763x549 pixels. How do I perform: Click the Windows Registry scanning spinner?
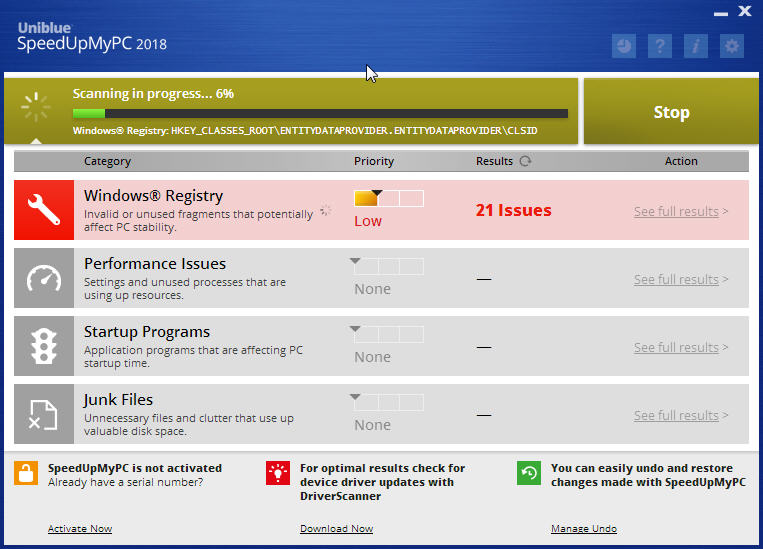[x=326, y=210]
